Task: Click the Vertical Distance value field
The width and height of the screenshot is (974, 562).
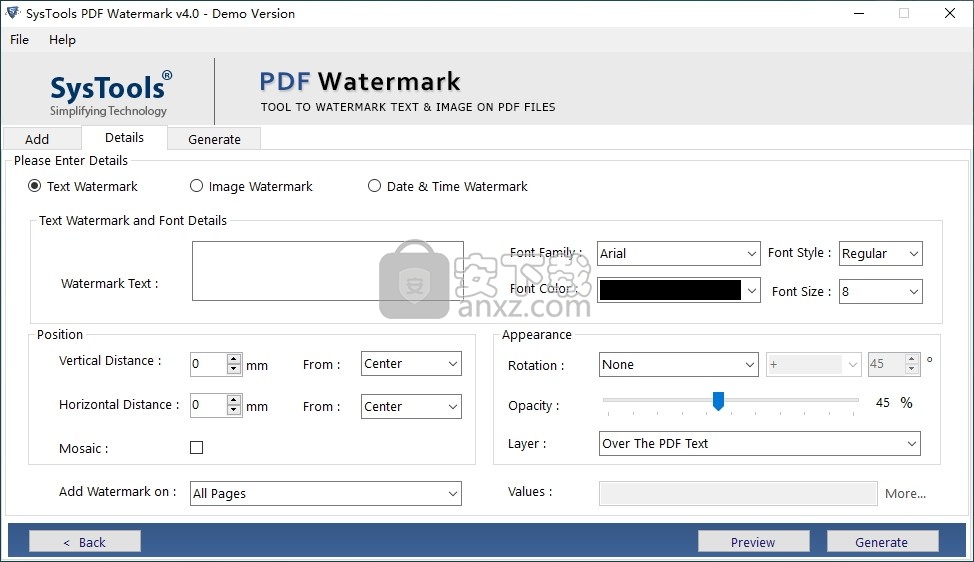Action: pyautogui.click(x=209, y=364)
